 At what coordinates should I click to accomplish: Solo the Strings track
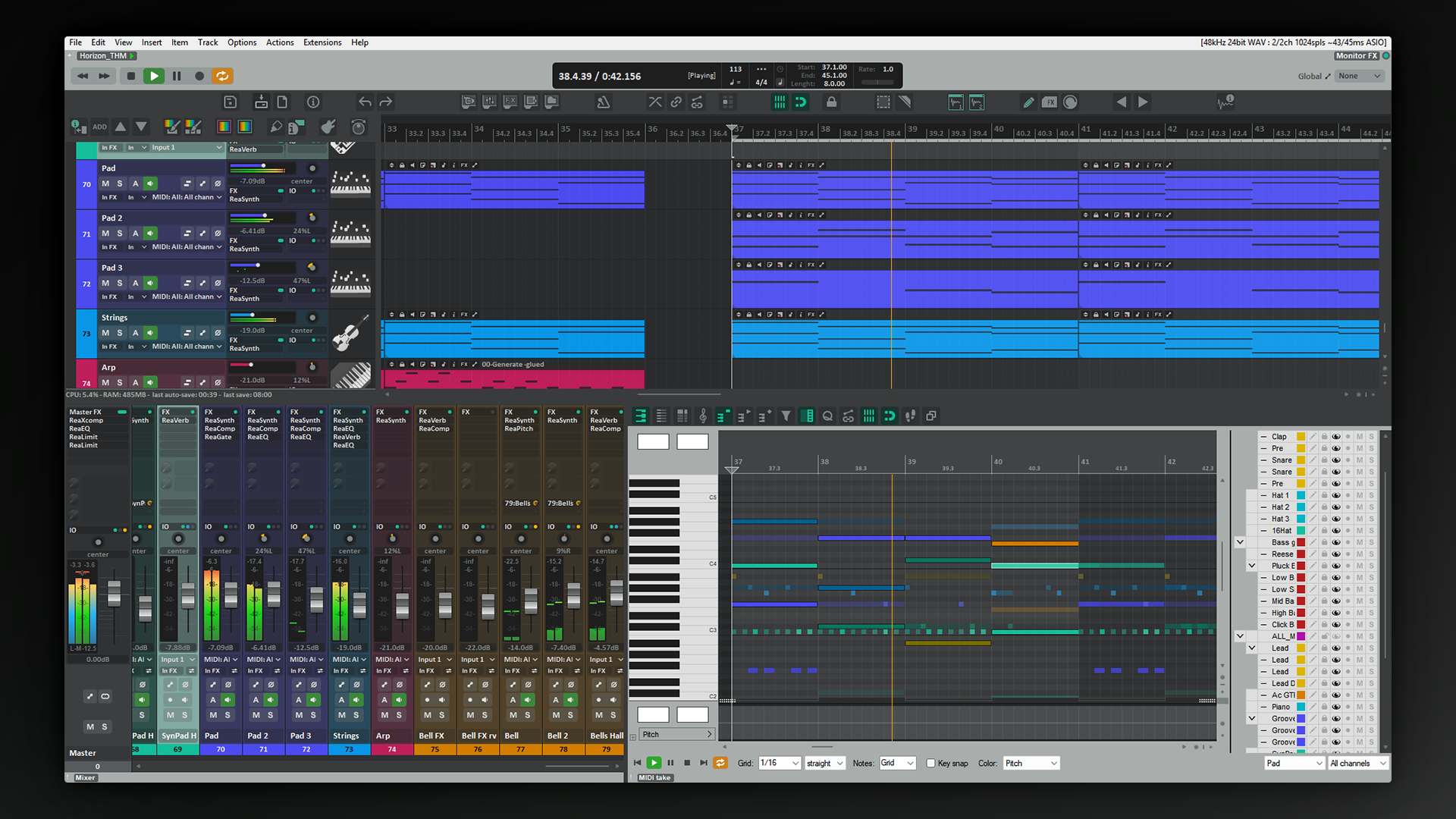120,333
